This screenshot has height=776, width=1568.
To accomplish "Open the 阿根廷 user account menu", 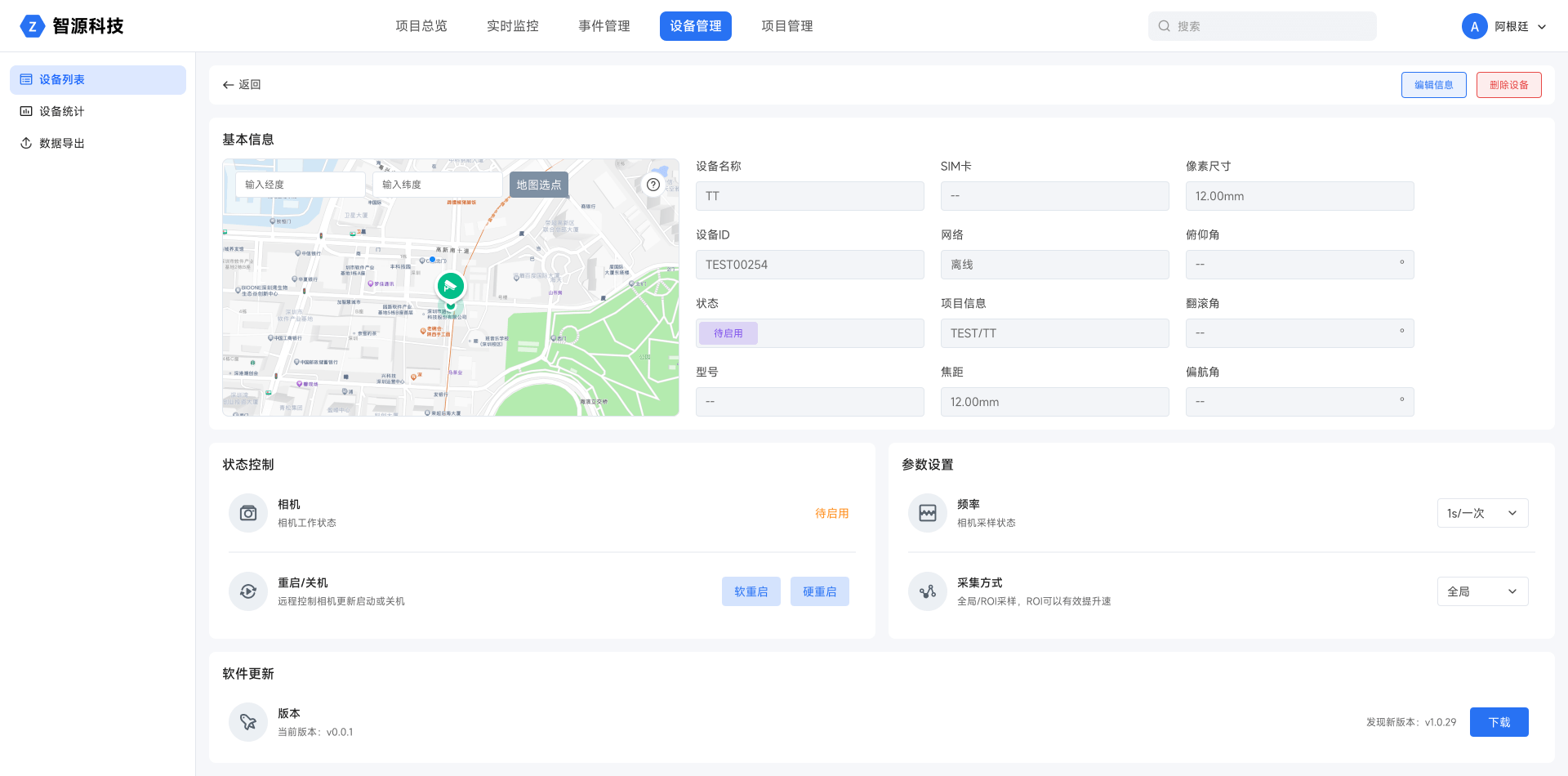I will pyautogui.click(x=1519, y=26).
